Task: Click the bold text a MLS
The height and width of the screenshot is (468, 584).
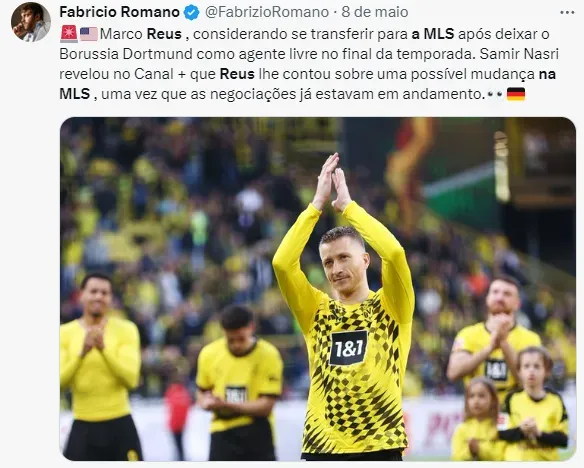Action: 433,34
